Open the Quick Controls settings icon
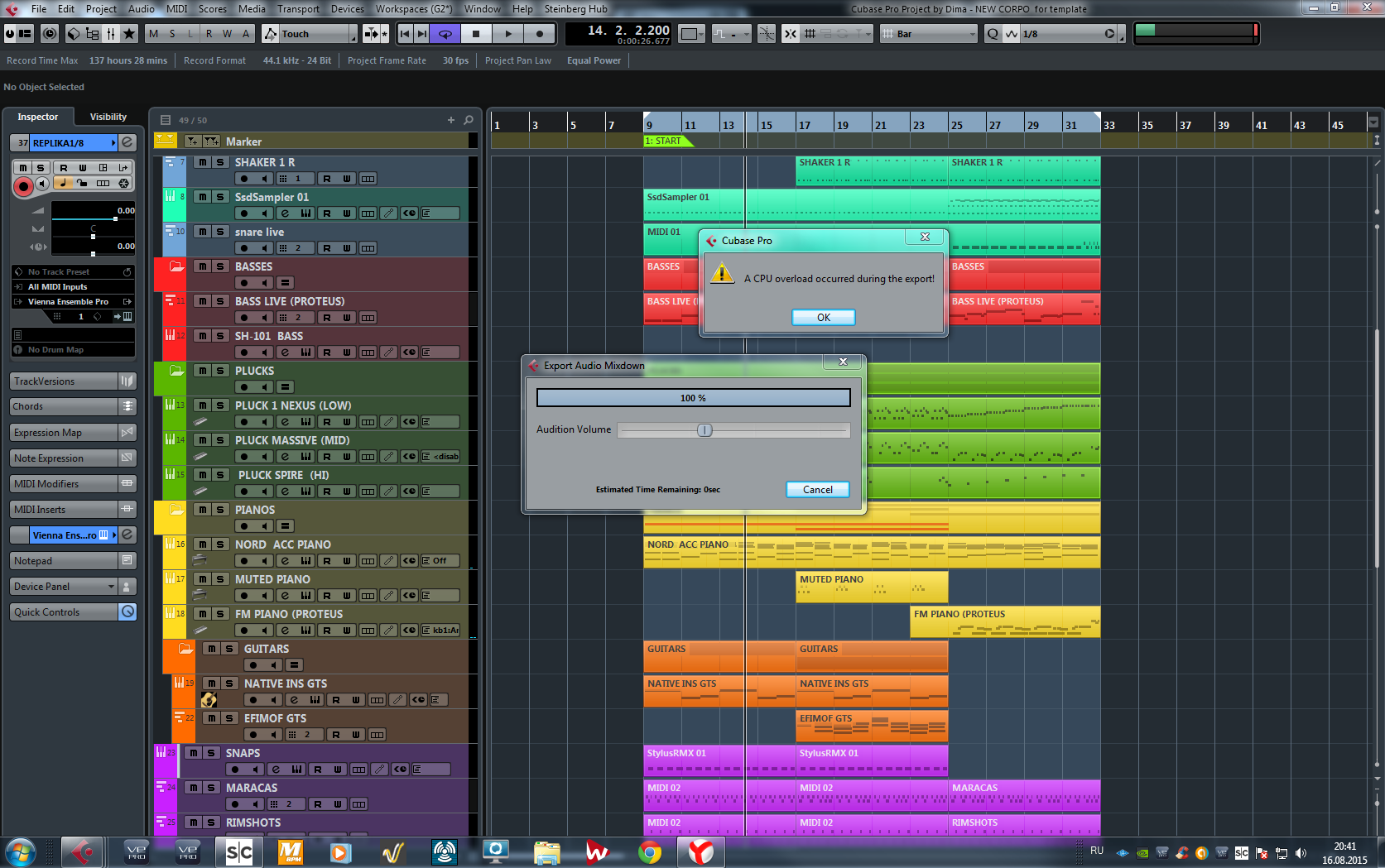Image resolution: width=1385 pixels, height=868 pixels. click(127, 612)
